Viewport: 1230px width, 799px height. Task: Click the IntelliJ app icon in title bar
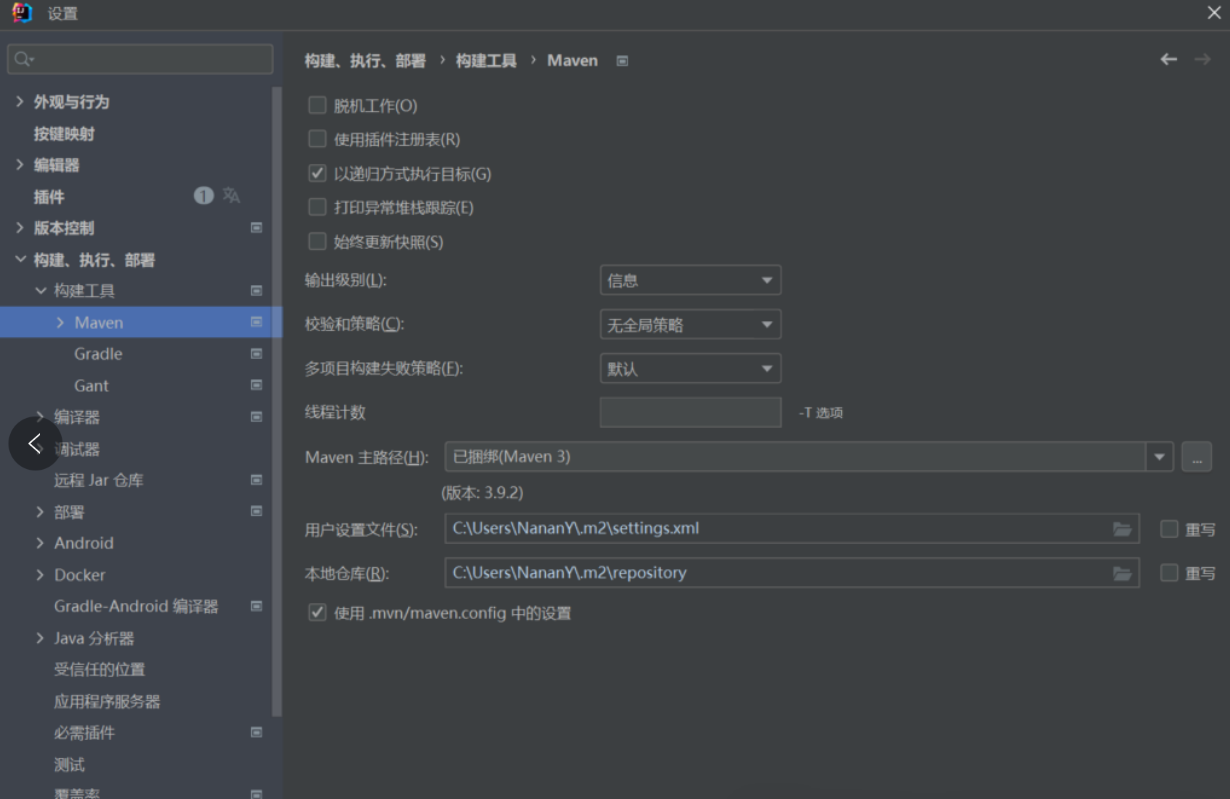coord(22,13)
